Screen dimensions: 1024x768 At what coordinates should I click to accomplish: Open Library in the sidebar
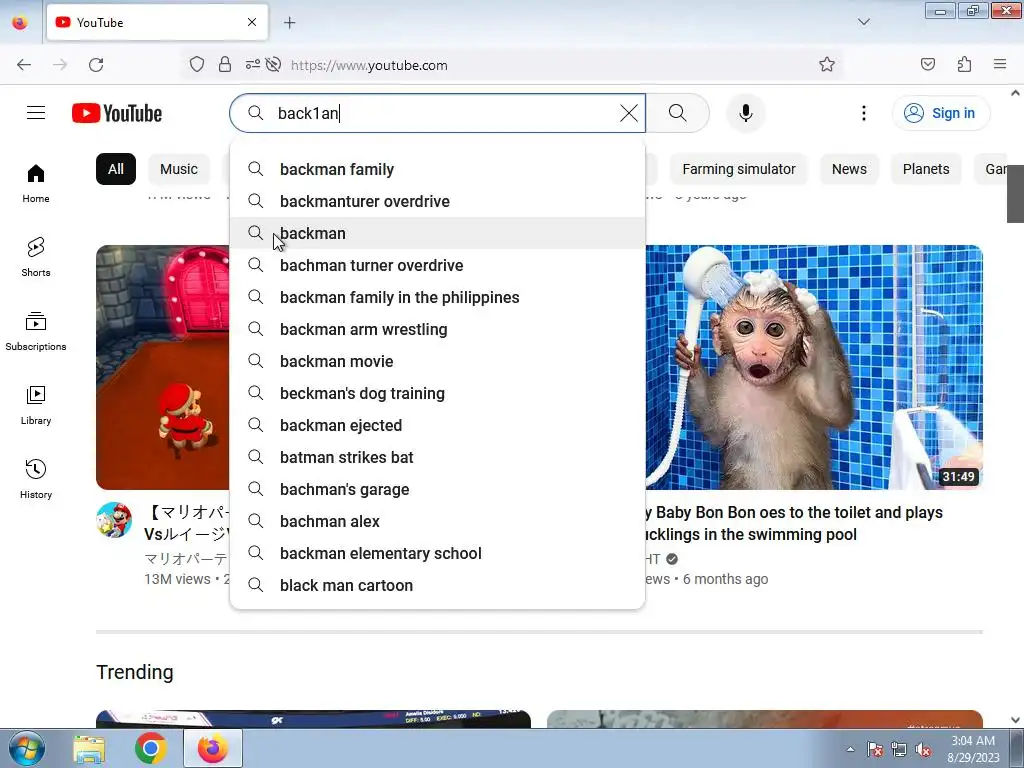click(x=36, y=406)
